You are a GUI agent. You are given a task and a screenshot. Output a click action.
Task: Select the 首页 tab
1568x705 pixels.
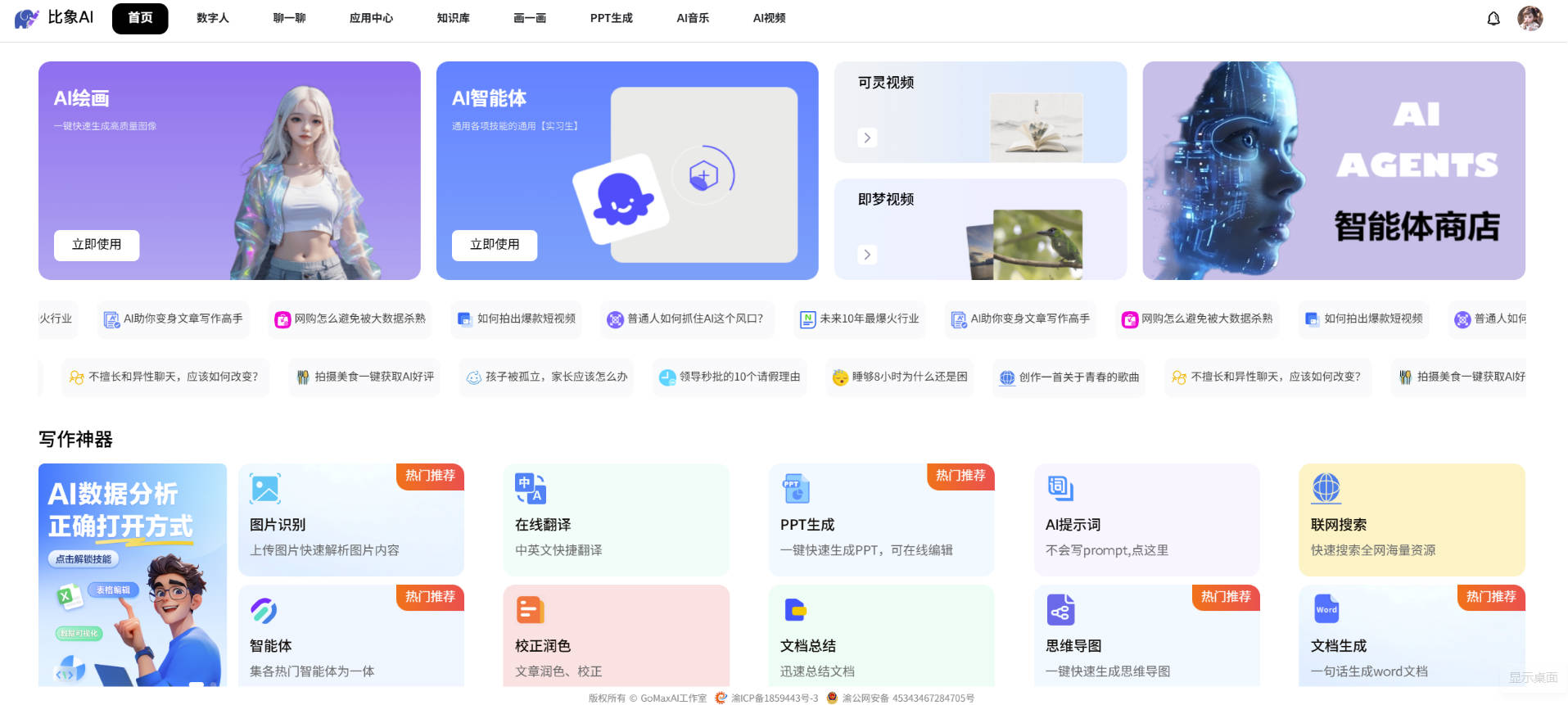coord(140,18)
